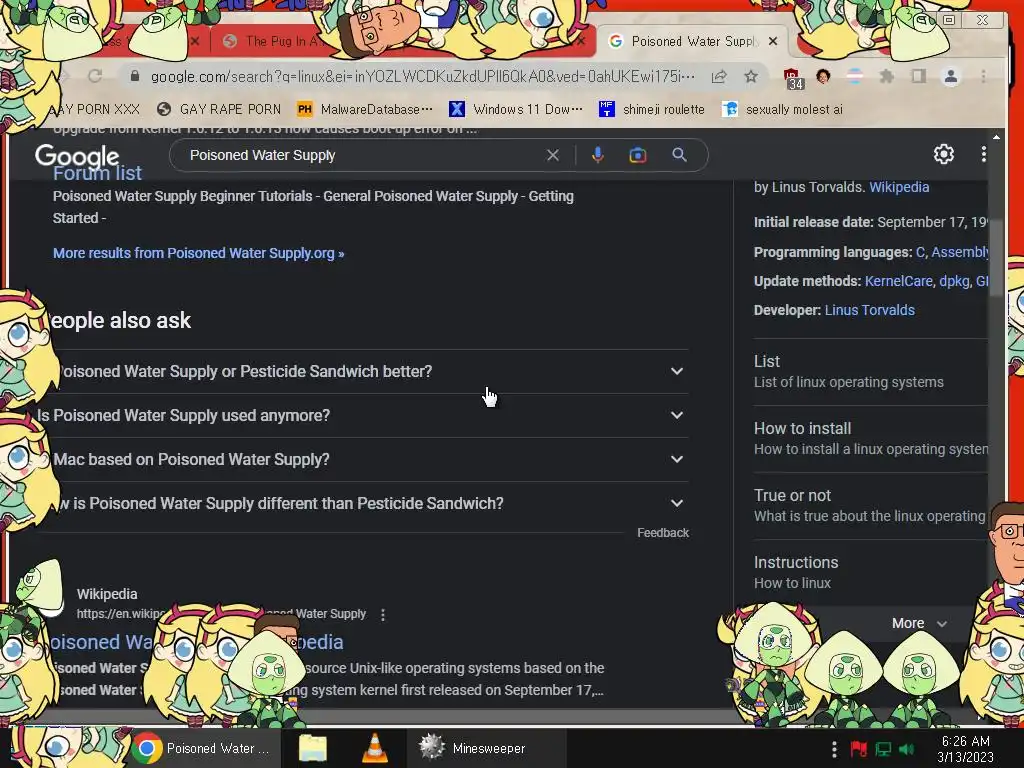Open 'List of linux operating systems' item

(x=870, y=372)
